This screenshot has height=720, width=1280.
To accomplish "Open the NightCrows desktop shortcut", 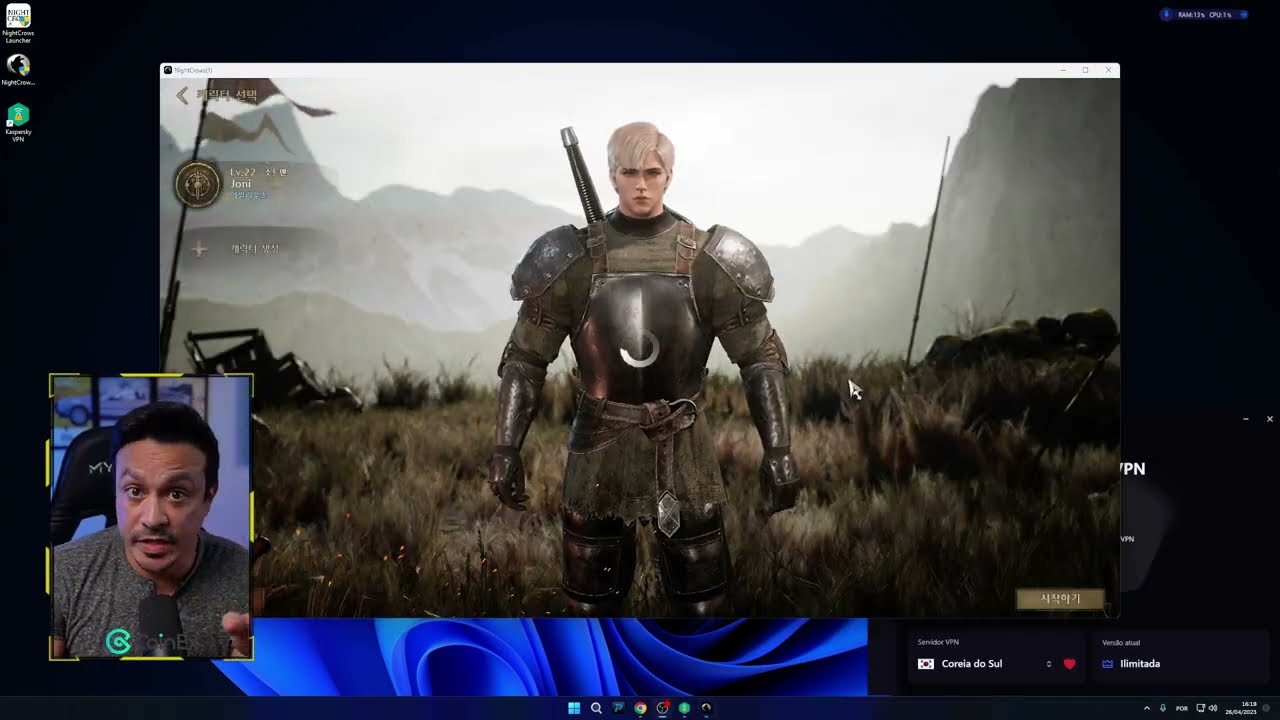I will tap(18, 70).
